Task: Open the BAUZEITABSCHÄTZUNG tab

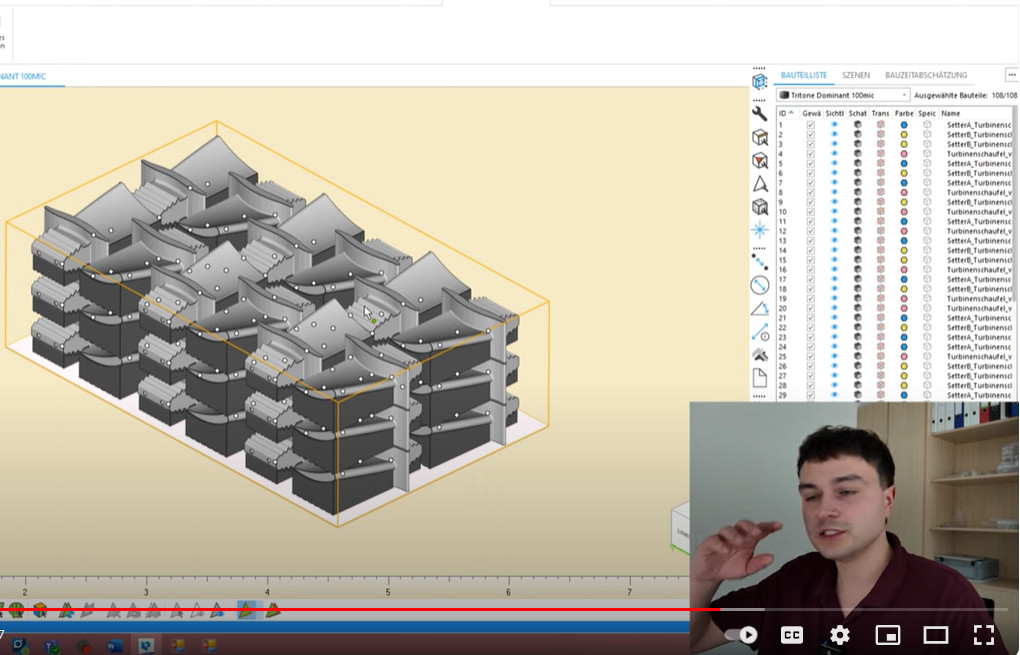Action: (926, 75)
